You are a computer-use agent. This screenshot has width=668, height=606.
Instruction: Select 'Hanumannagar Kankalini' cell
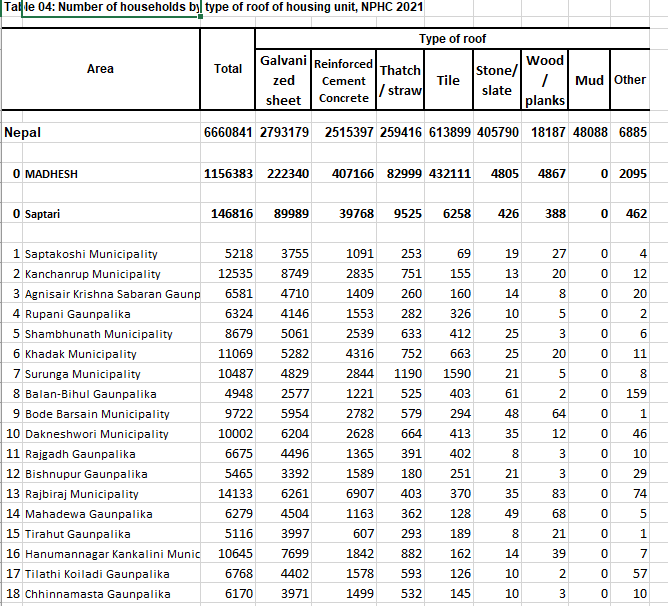coord(111,554)
